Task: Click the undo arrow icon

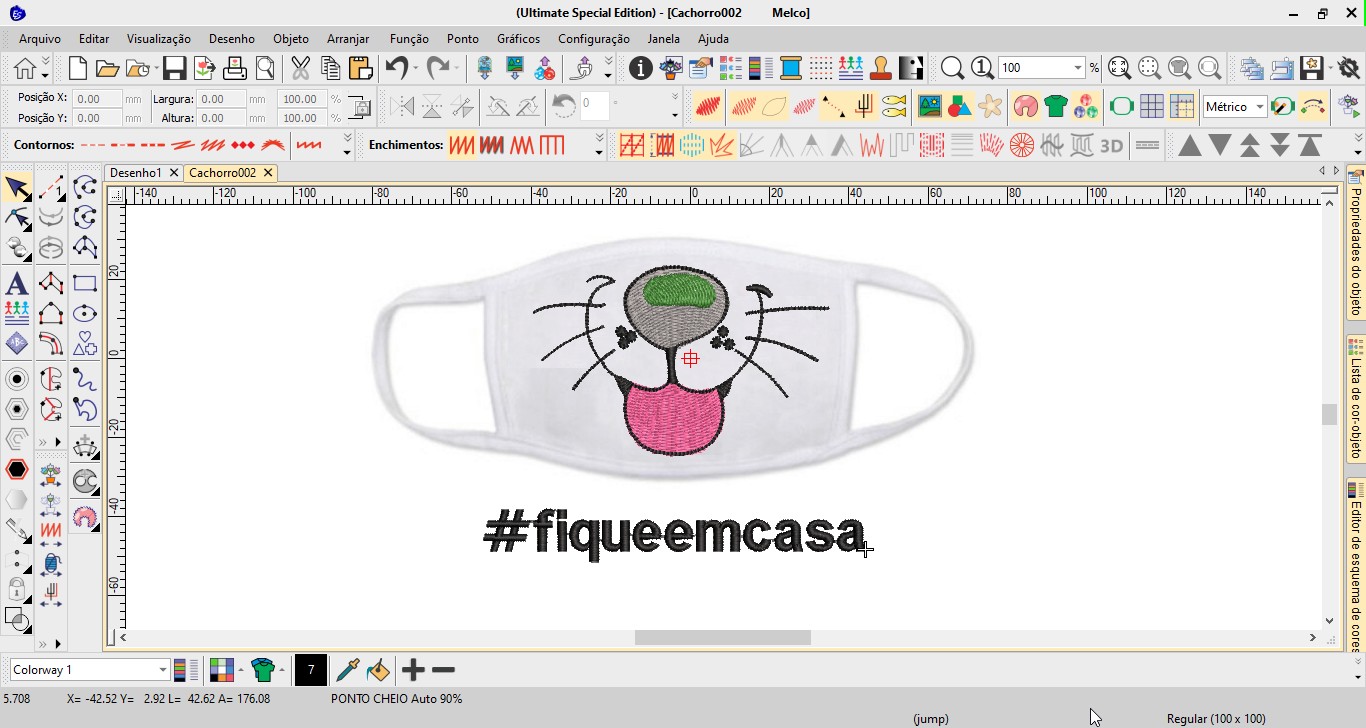Action: [396, 68]
